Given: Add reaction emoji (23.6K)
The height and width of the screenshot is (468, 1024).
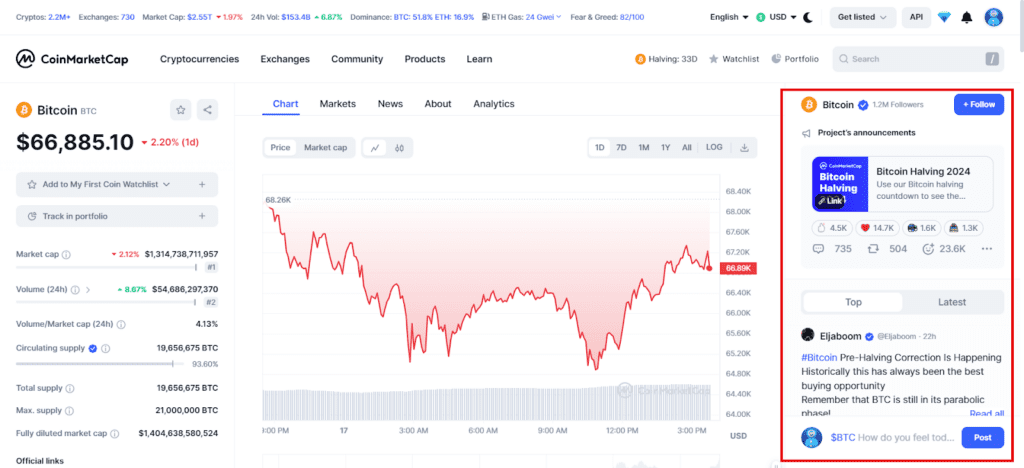Looking at the screenshot, I should pyautogui.click(x=944, y=249).
